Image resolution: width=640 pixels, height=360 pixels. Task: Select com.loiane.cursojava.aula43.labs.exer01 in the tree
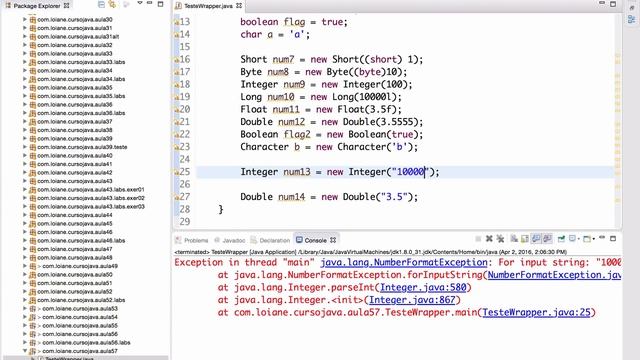(x=91, y=189)
